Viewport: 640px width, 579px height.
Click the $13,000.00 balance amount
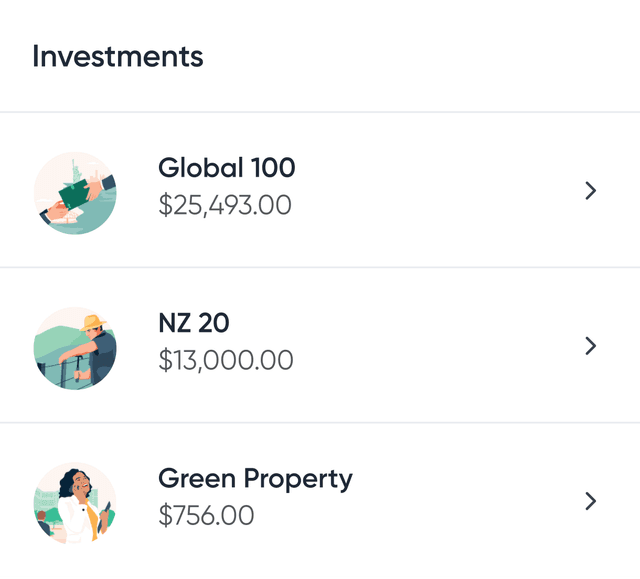(x=226, y=360)
